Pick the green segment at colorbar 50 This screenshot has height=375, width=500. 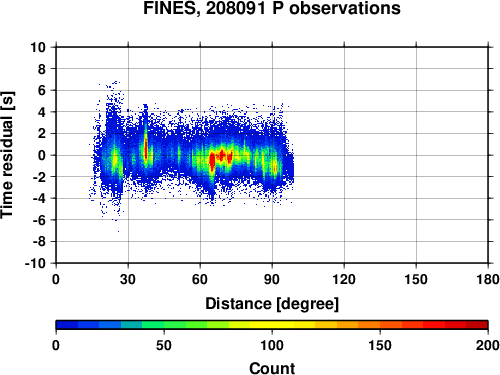(164, 325)
